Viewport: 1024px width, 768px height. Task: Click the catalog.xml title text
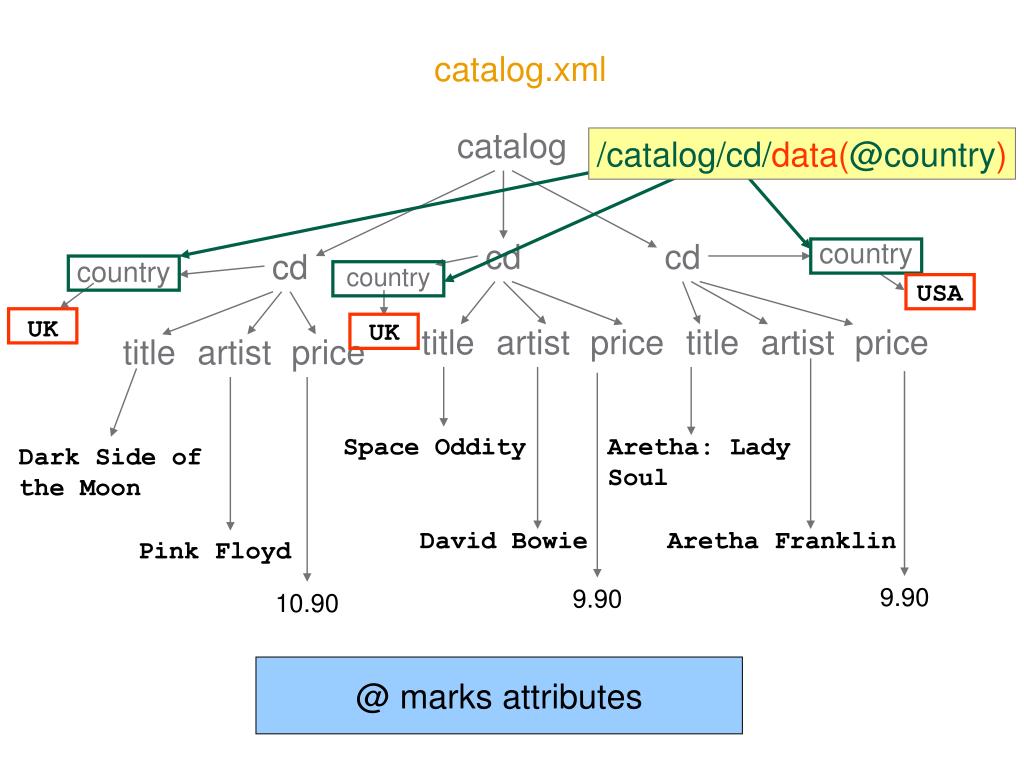click(520, 70)
